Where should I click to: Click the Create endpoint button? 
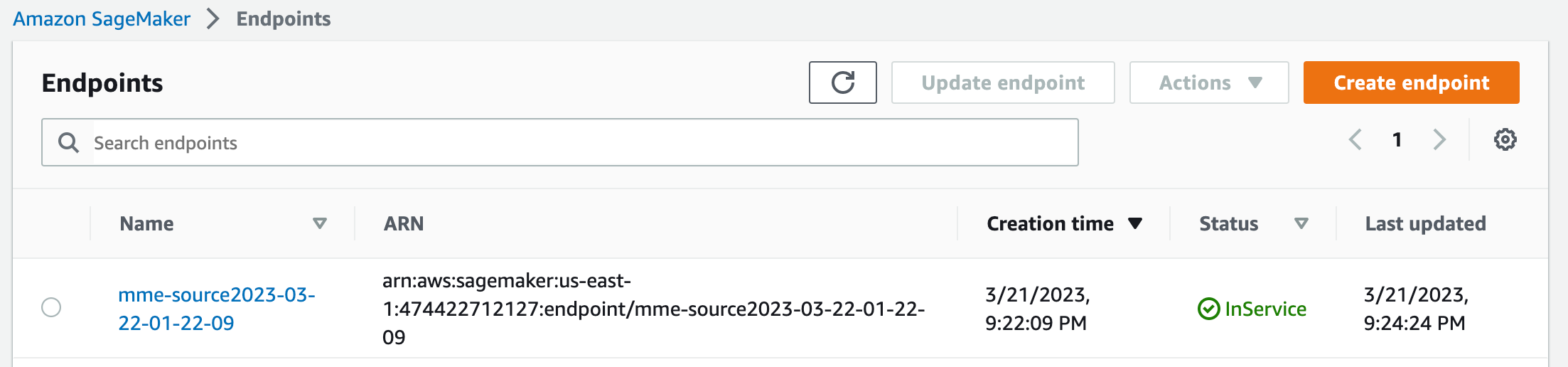[1411, 83]
